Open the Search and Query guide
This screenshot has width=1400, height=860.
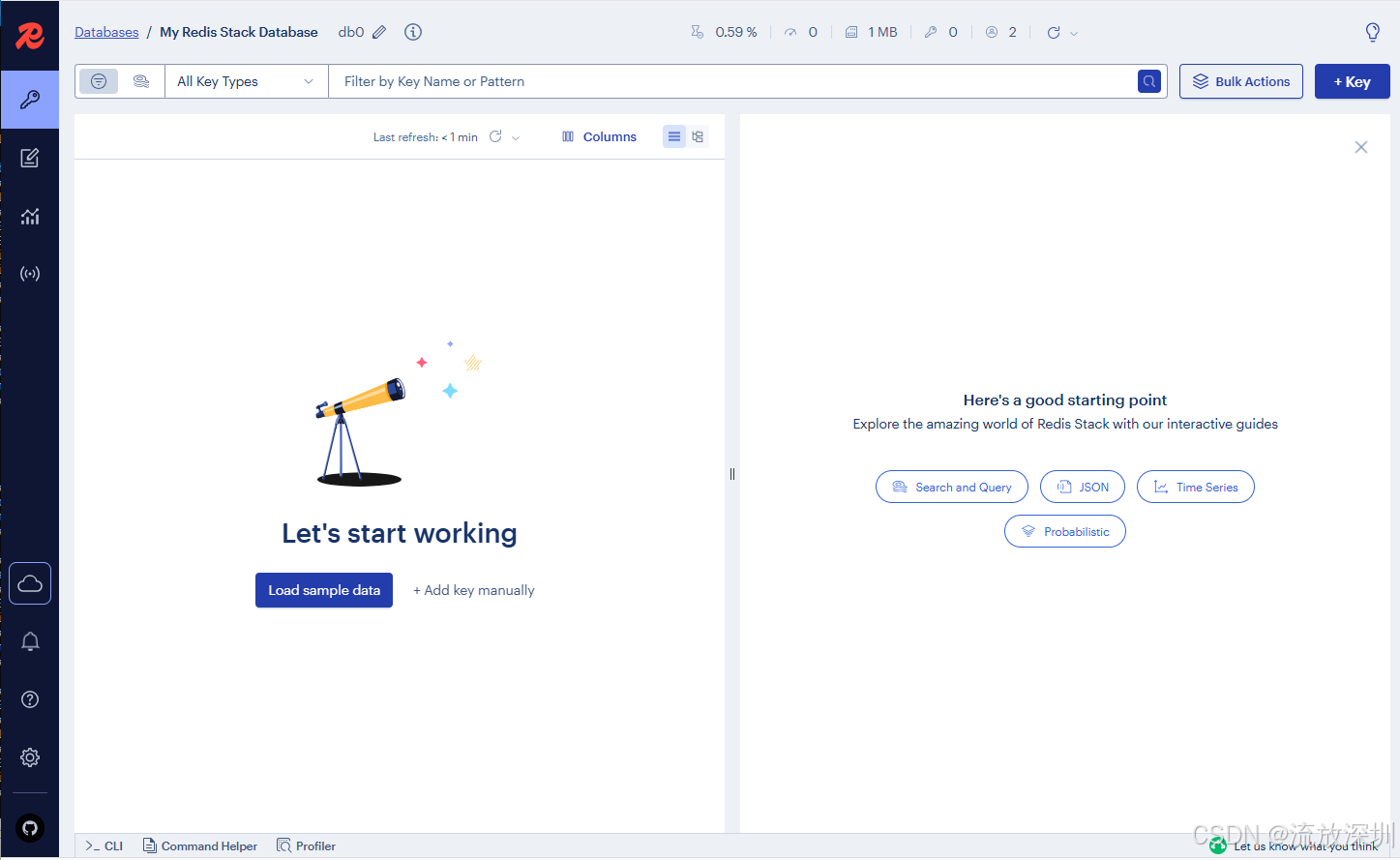[x=952, y=487]
